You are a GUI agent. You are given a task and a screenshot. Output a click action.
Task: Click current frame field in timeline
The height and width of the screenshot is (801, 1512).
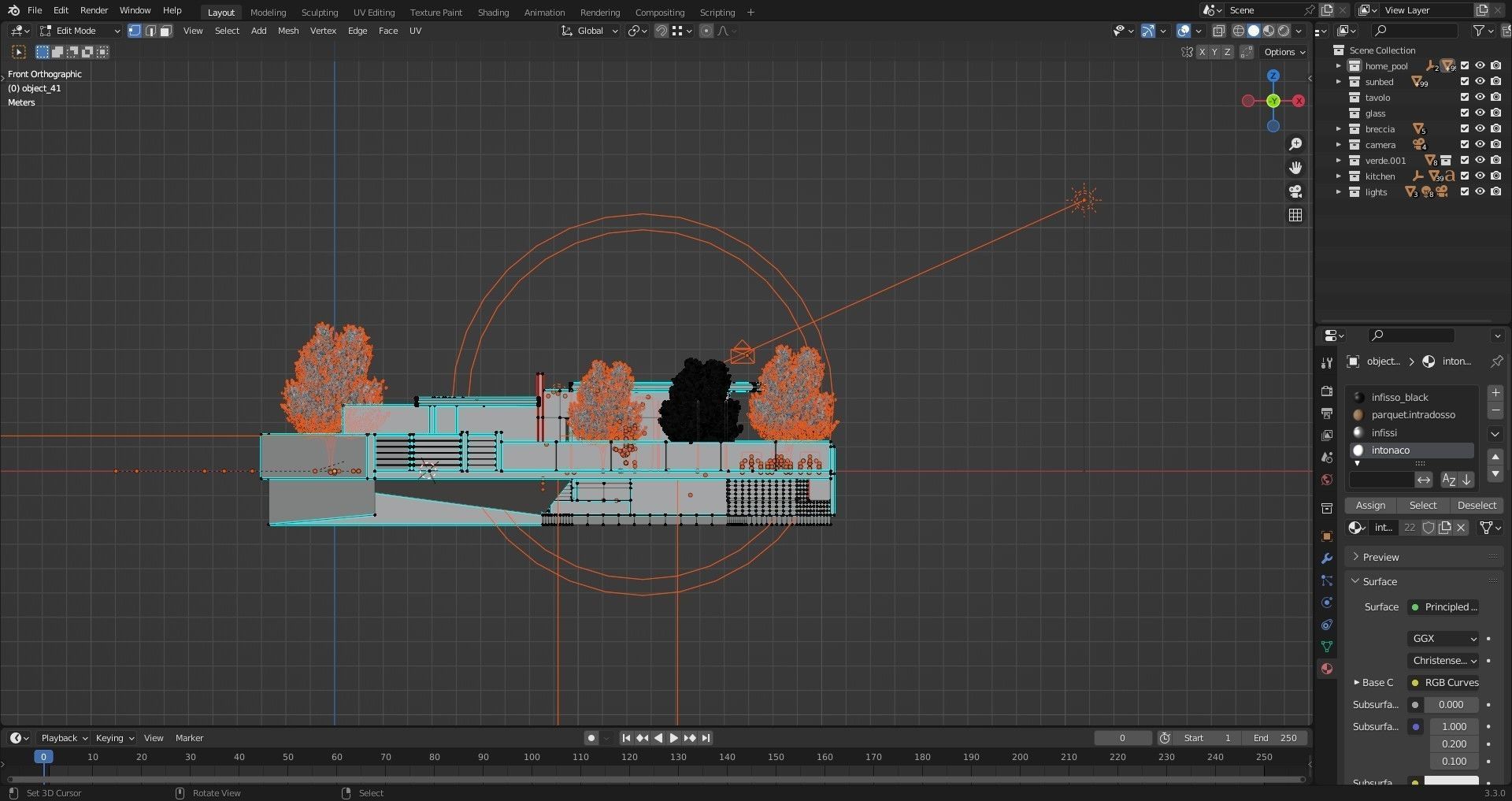[1123, 738]
